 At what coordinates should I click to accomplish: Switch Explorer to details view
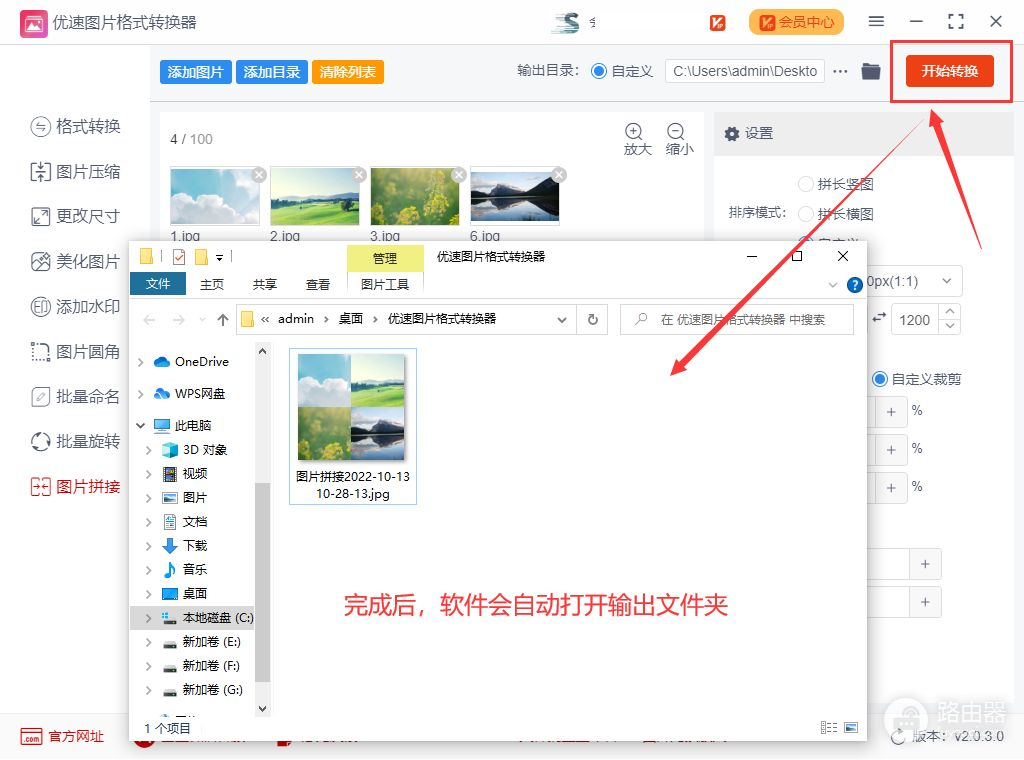[829, 727]
